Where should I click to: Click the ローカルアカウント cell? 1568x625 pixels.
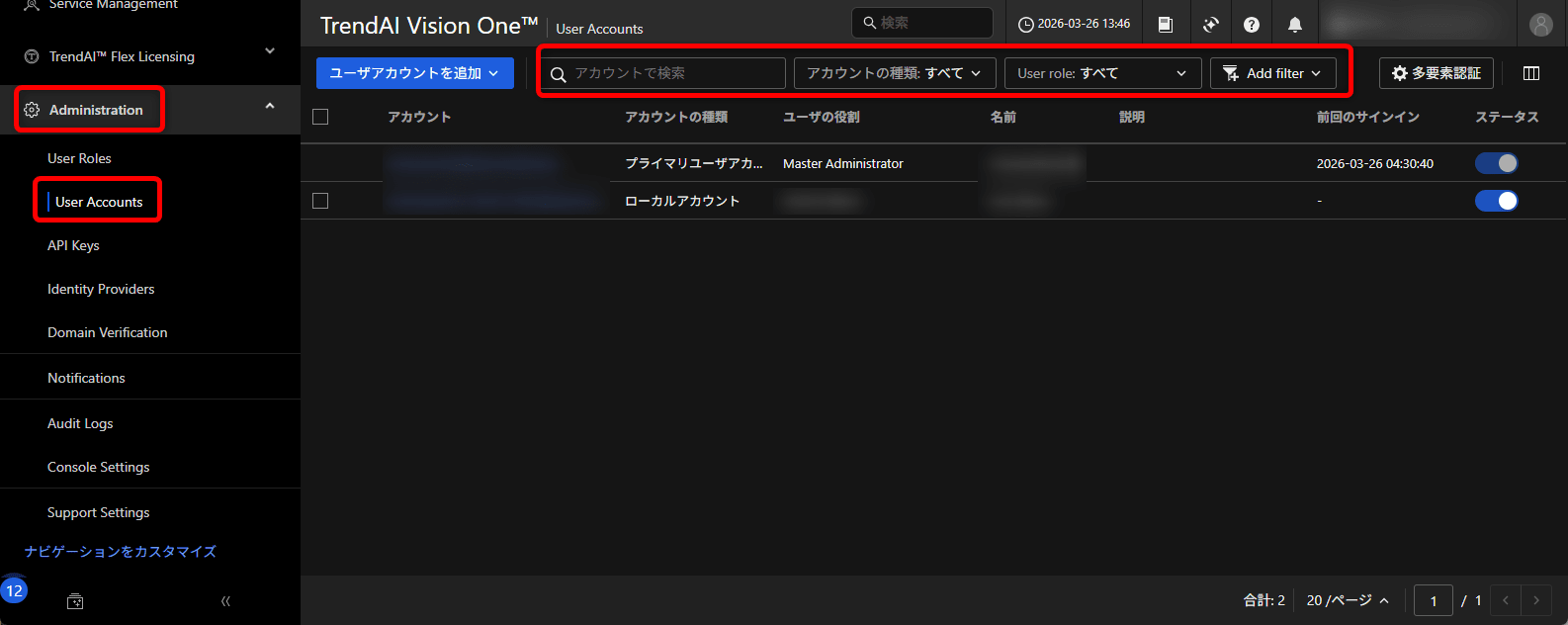click(x=682, y=201)
